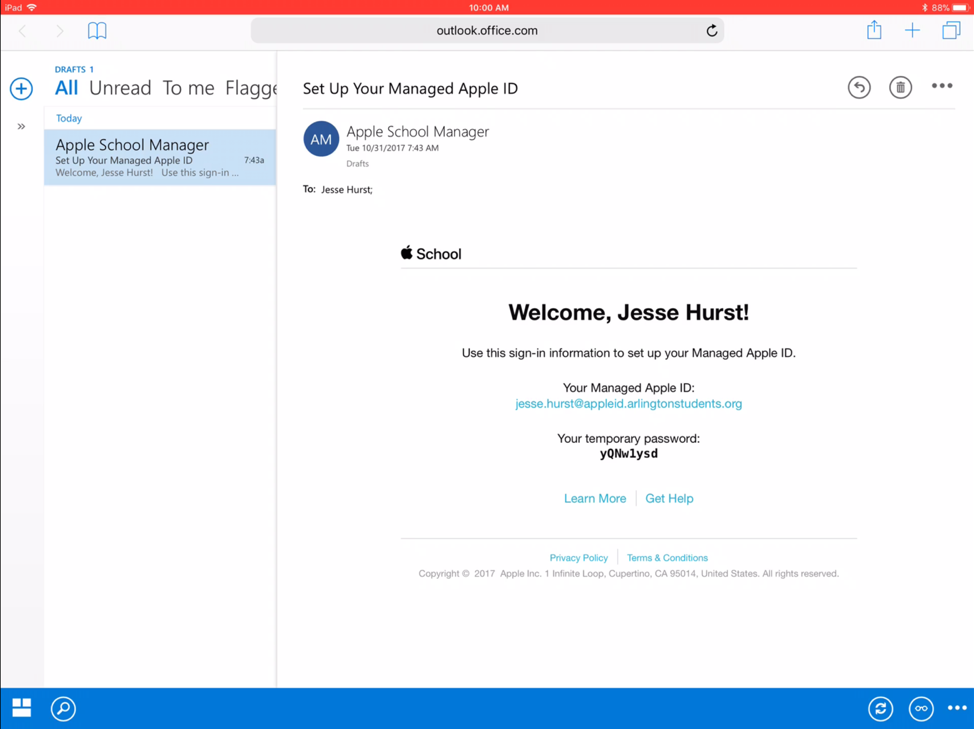The height and width of the screenshot is (729, 974).
Task: Open the Privacy Policy link
Action: pyautogui.click(x=578, y=558)
